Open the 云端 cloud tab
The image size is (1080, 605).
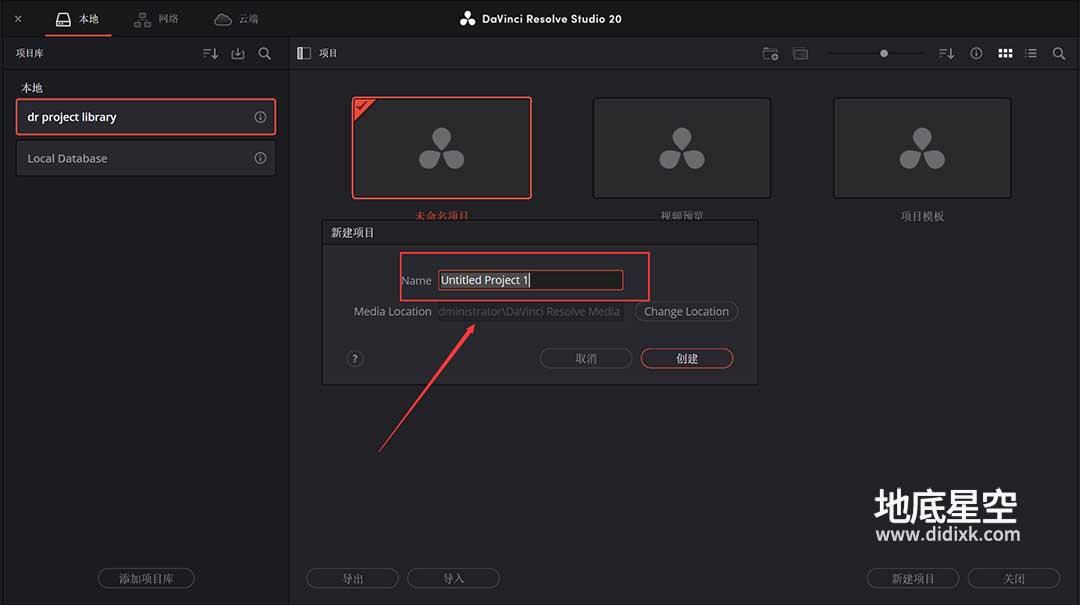click(x=236, y=19)
